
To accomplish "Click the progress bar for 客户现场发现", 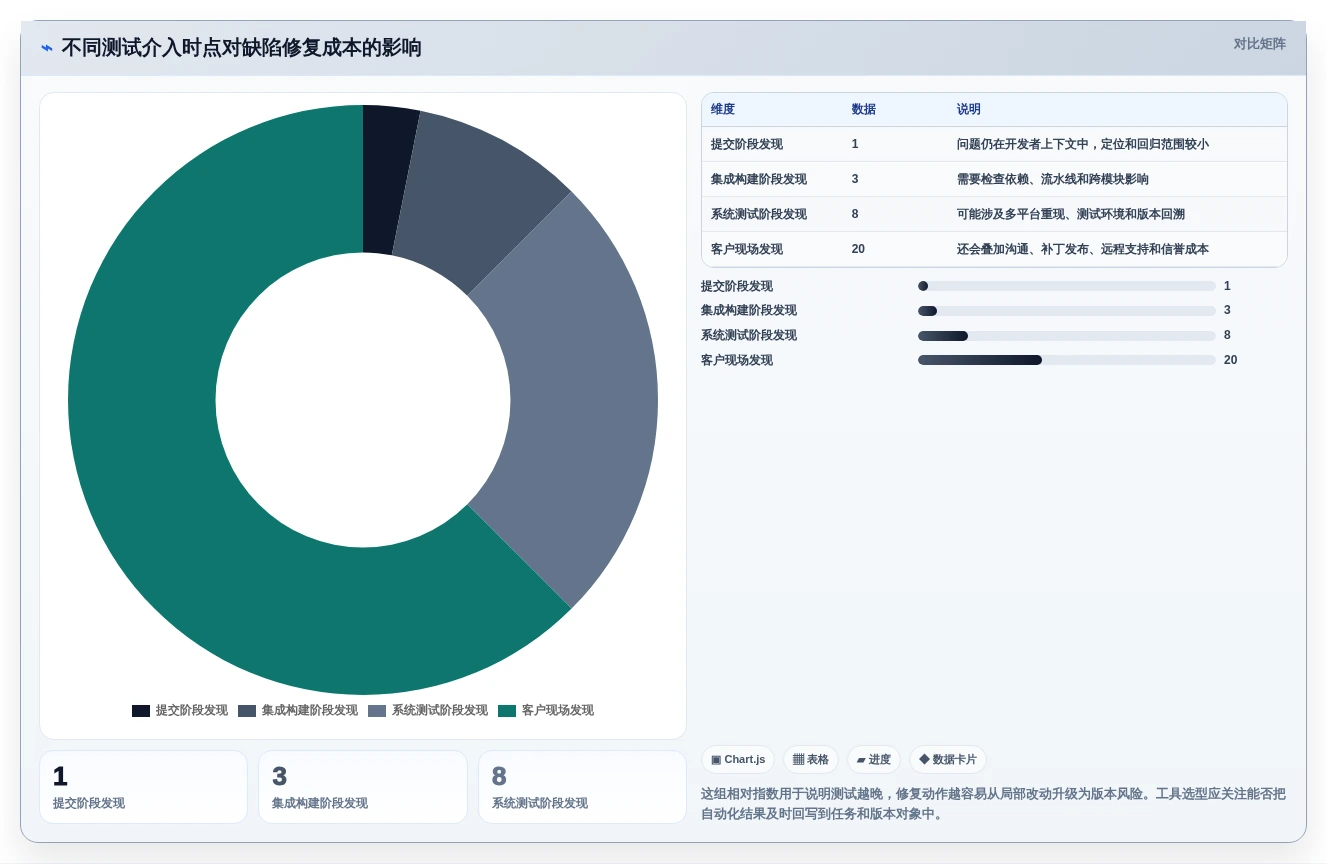I will [1067, 360].
